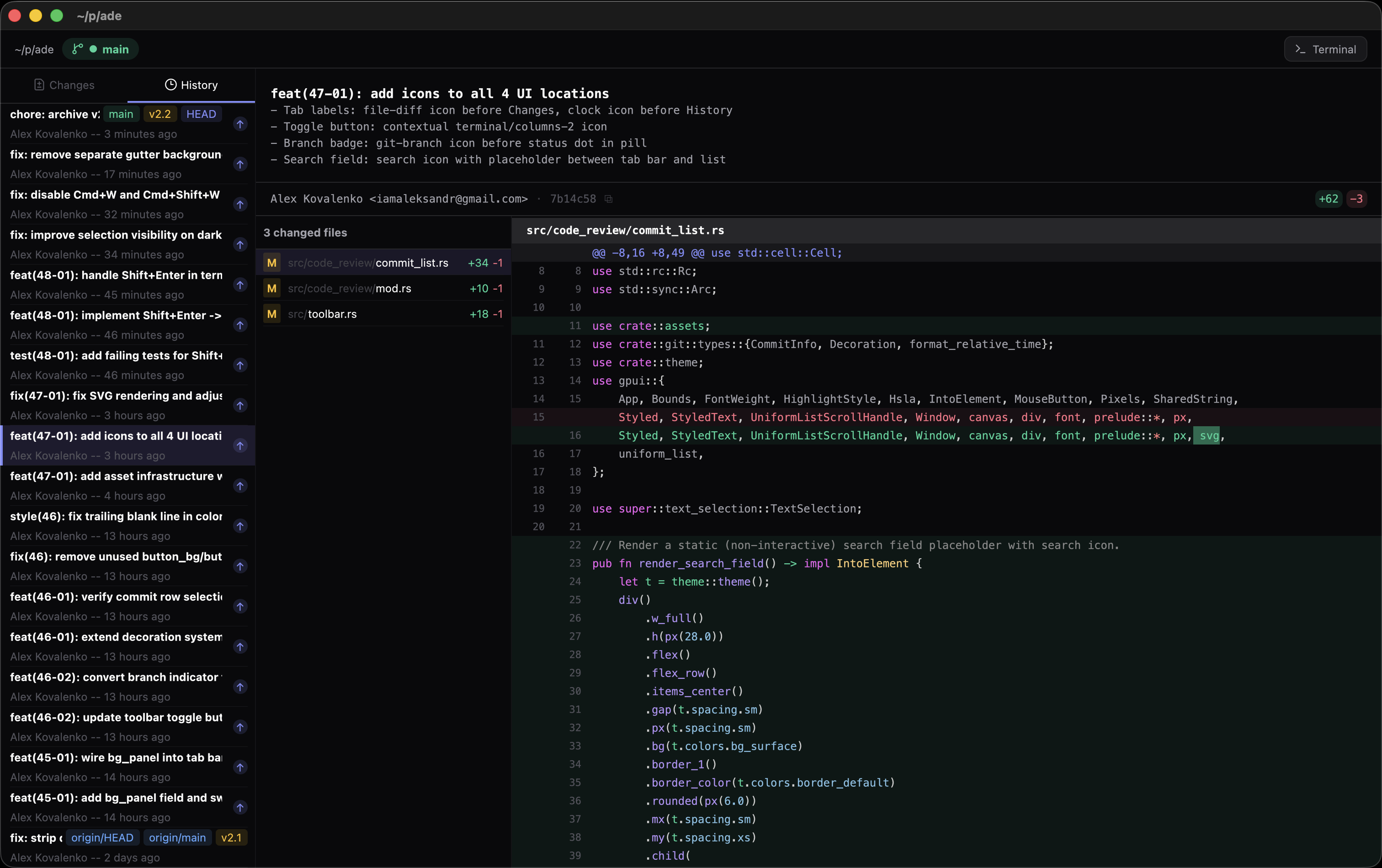Viewport: 1382px width, 868px height.
Task: Click copy commit hash icon
Action: click(608, 199)
